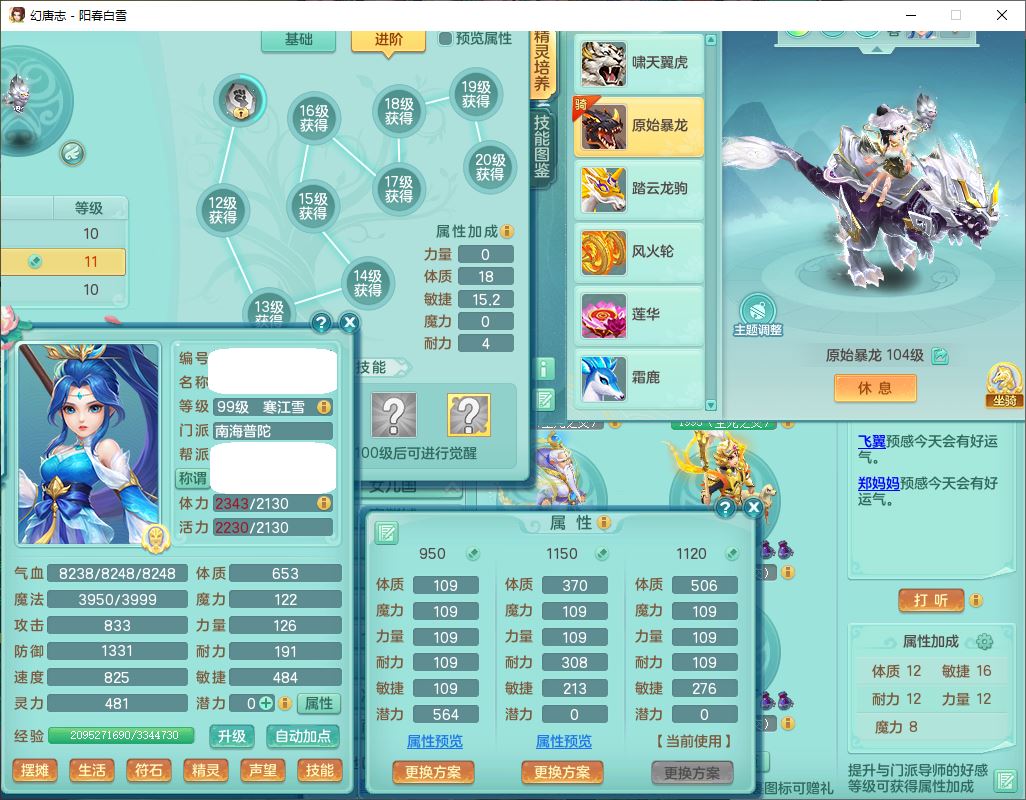Open the 技能图鉴 side tab
Viewport: 1026px width, 800px height.
click(542, 146)
